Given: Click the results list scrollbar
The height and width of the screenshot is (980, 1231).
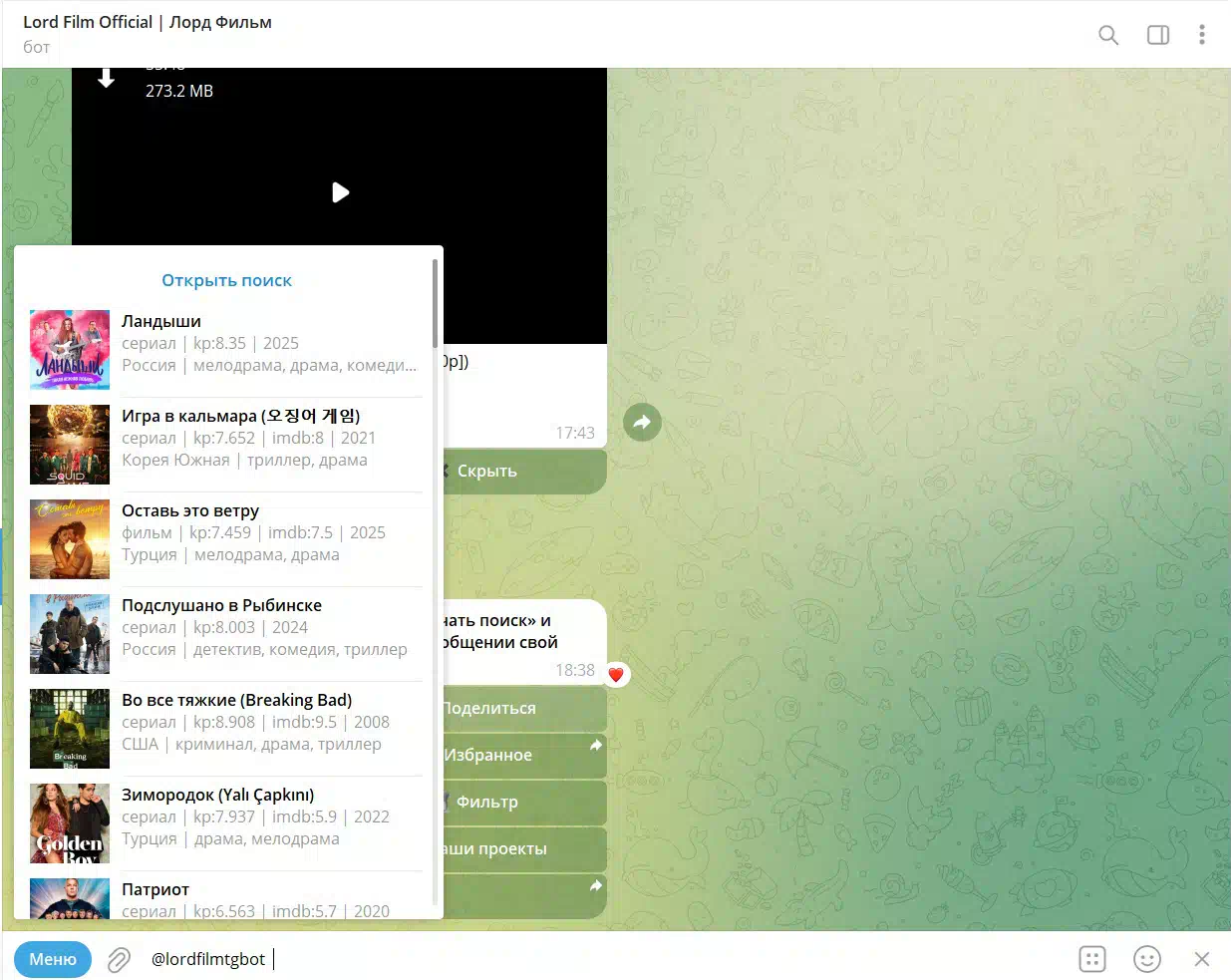Looking at the screenshot, I should pyautogui.click(x=435, y=303).
